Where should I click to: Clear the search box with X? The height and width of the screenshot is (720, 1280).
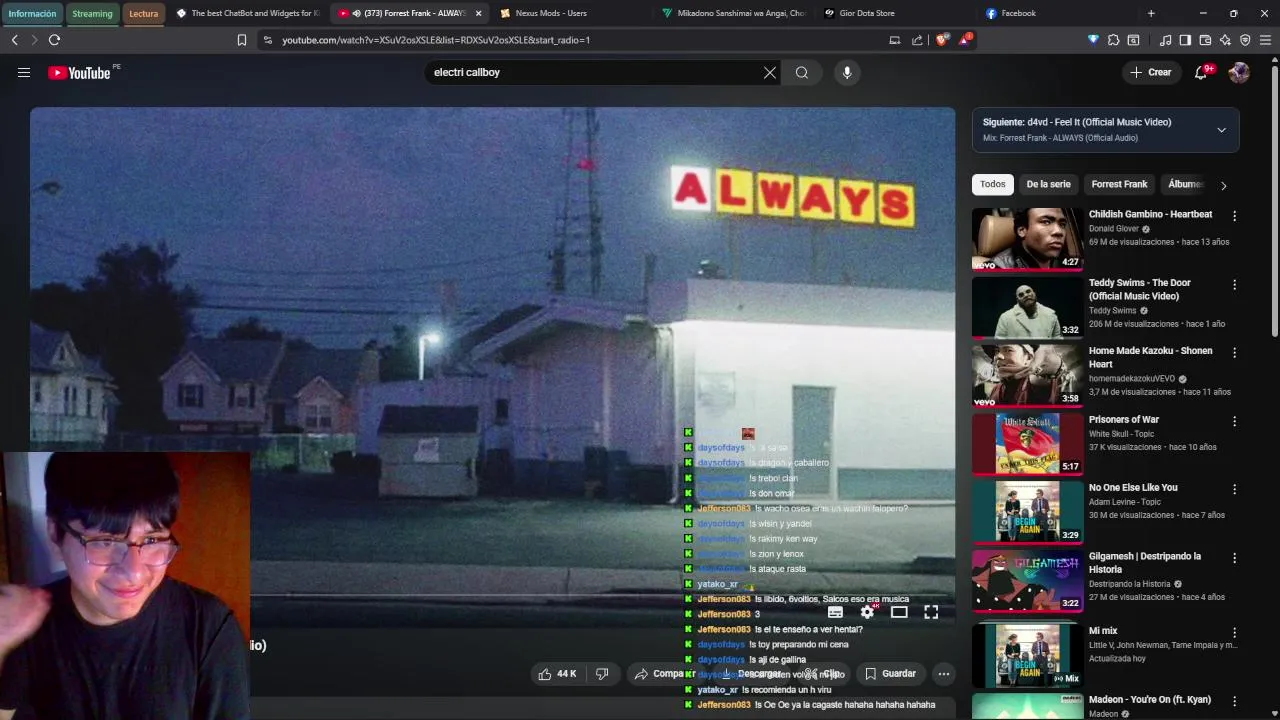click(770, 73)
